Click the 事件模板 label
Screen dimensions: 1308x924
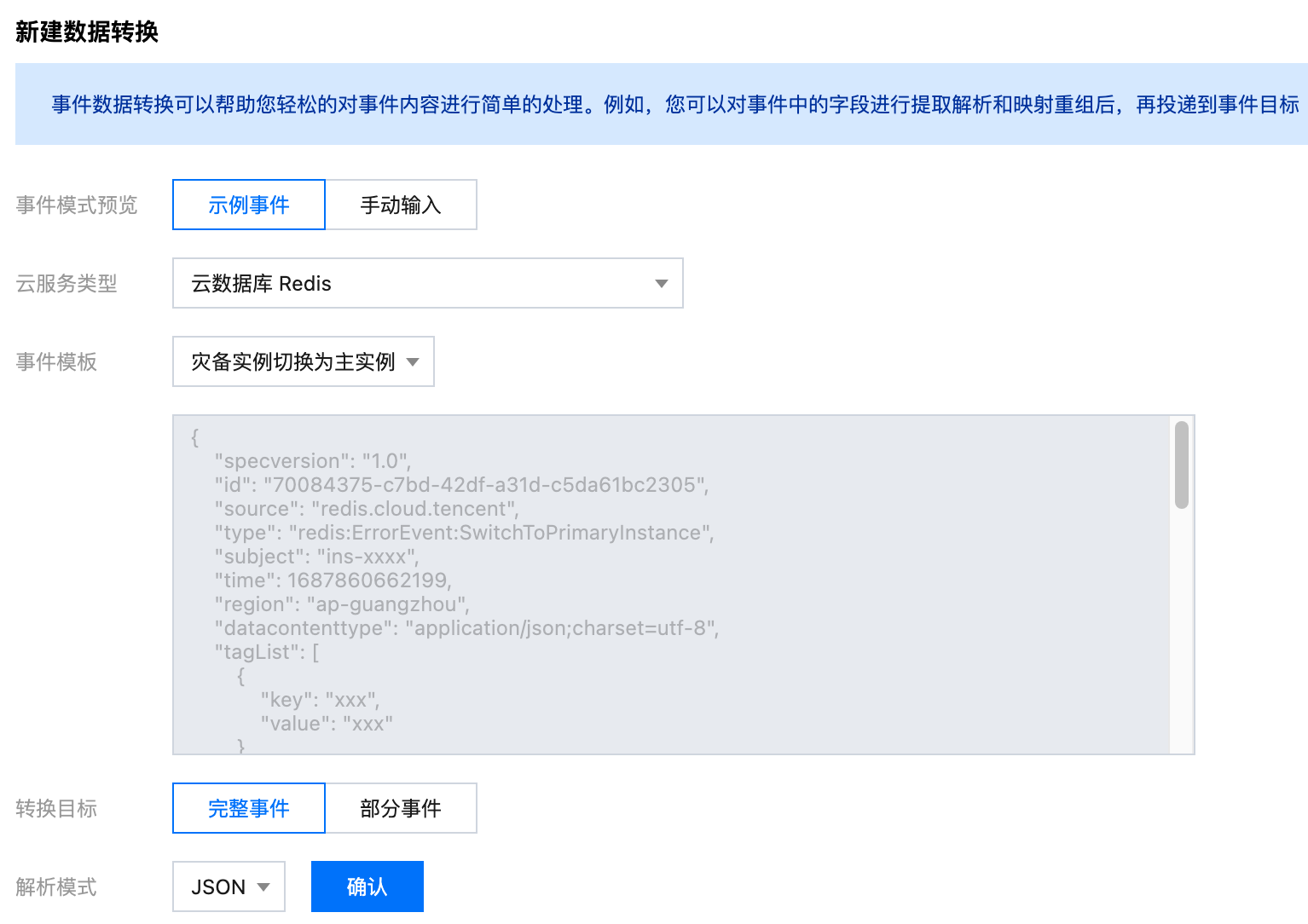(56, 361)
